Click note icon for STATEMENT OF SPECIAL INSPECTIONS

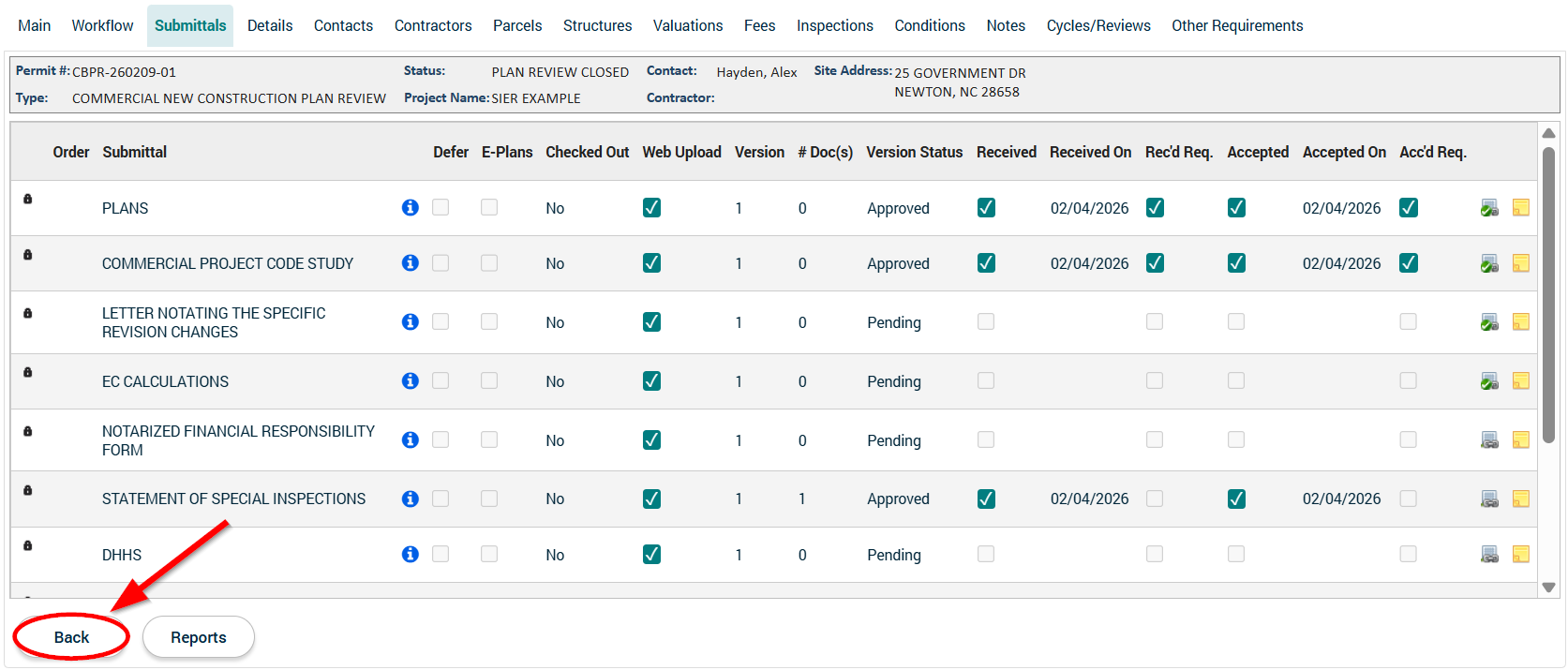[1520, 499]
